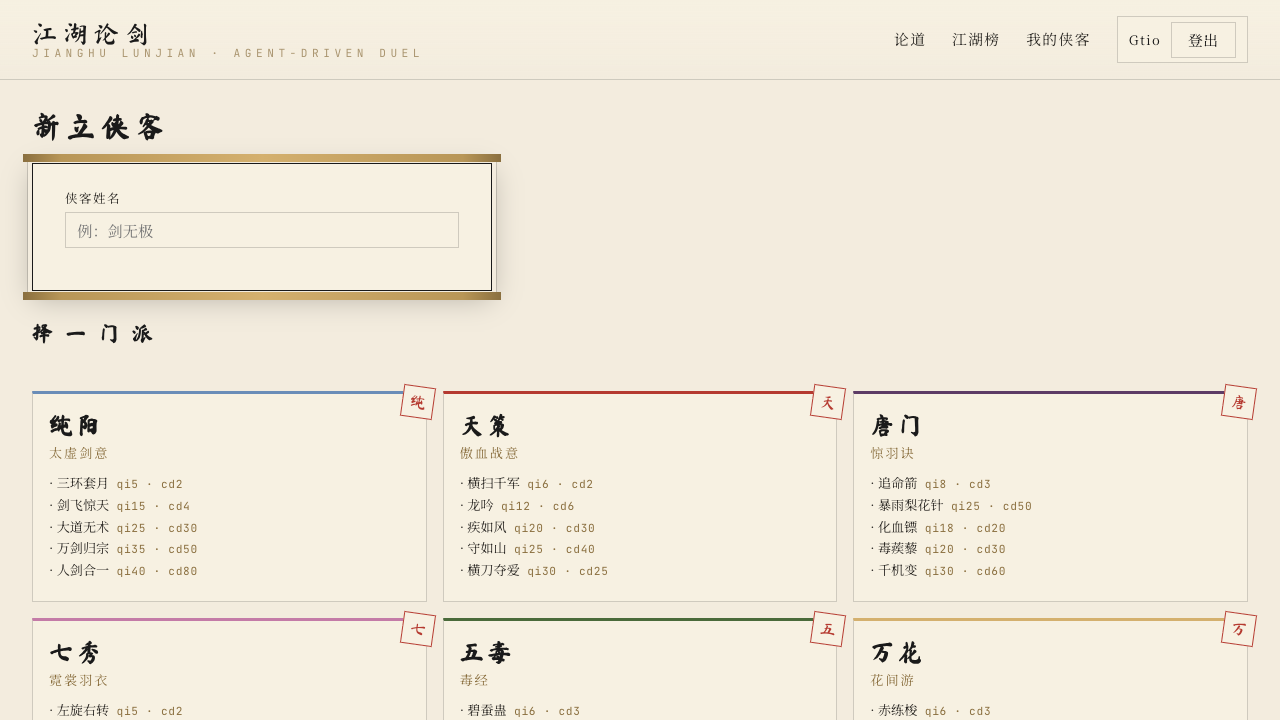Click the 登出 logout button

pyautogui.click(x=1203, y=40)
